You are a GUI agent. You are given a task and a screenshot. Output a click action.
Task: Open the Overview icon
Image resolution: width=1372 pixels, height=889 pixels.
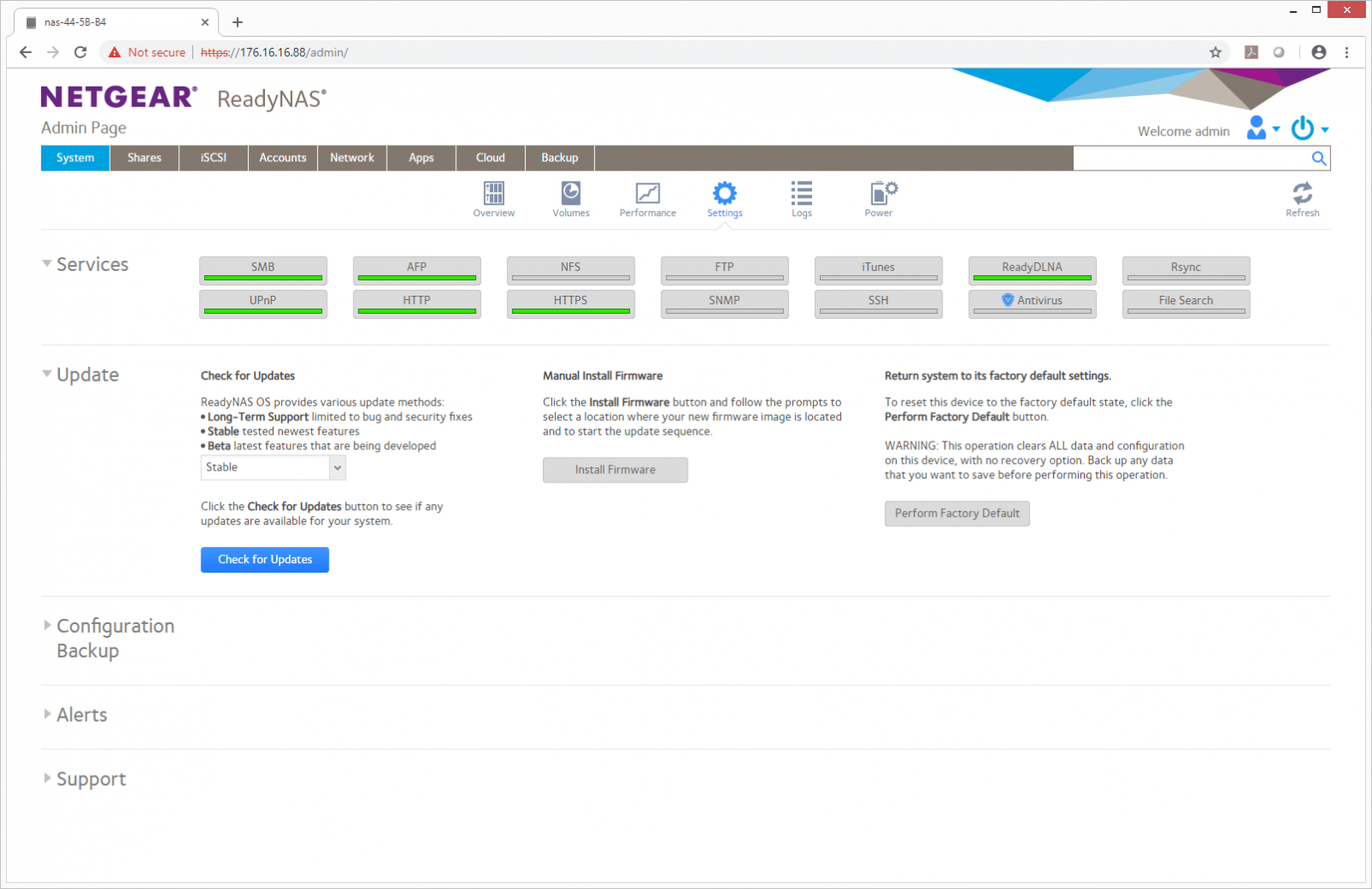pyautogui.click(x=494, y=193)
